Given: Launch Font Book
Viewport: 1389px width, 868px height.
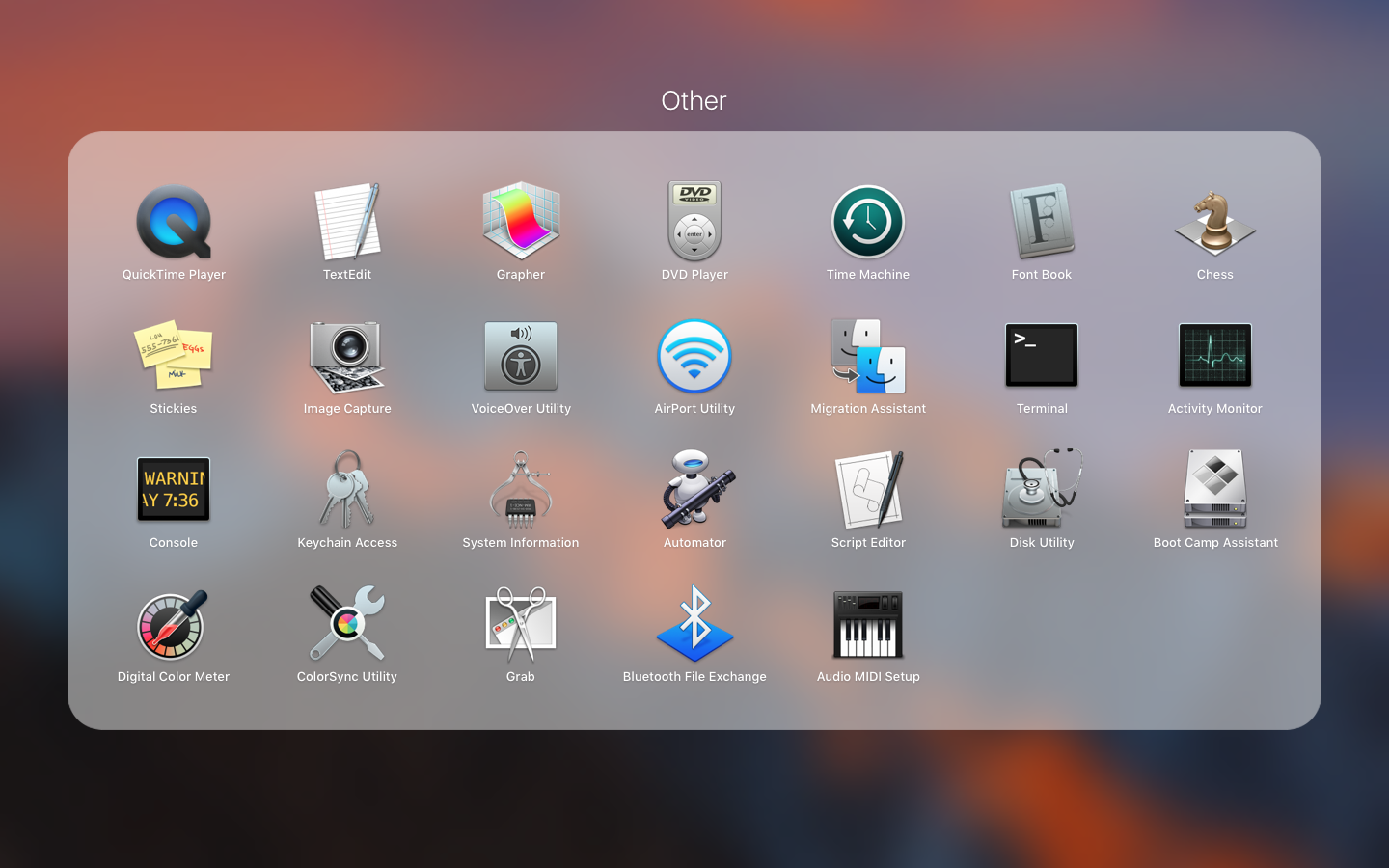Looking at the screenshot, I should [x=1042, y=222].
